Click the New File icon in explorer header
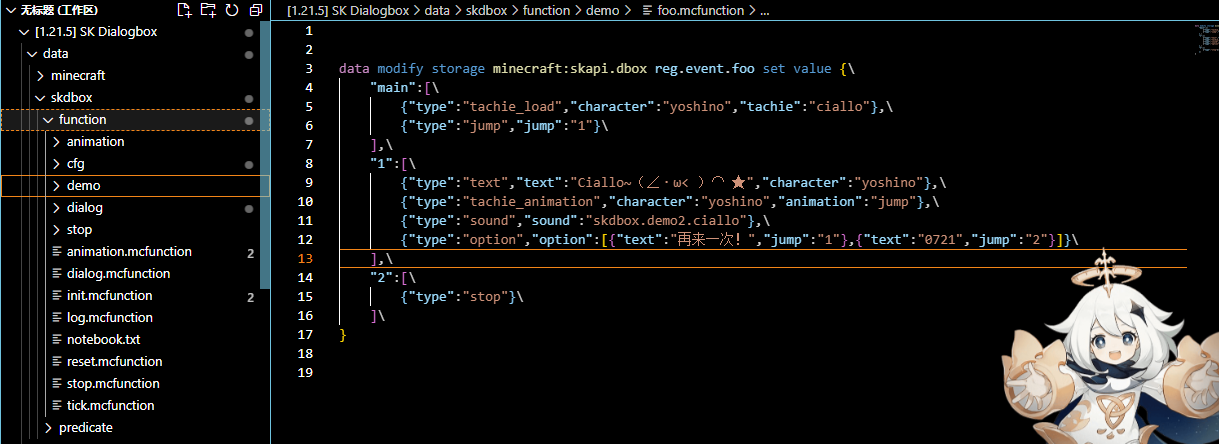Image resolution: width=1219 pixels, height=444 pixels. (x=184, y=10)
